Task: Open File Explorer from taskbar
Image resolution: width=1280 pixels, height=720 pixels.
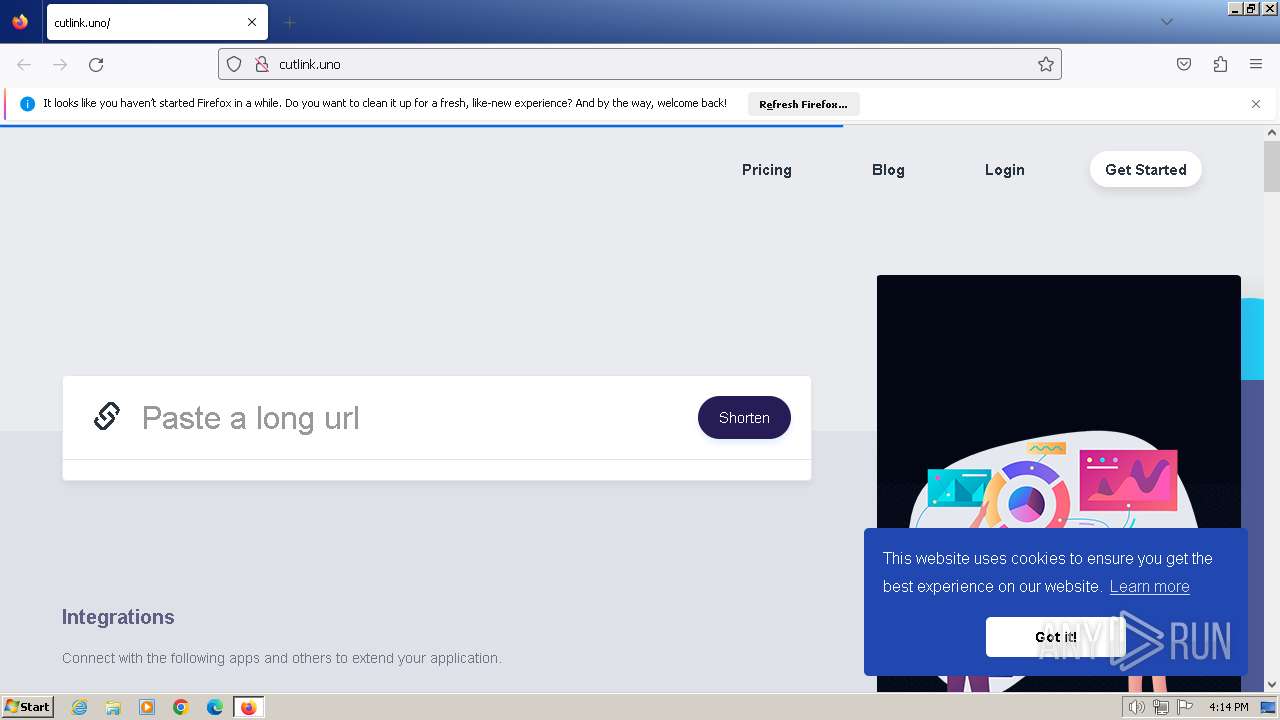Action: coord(113,707)
